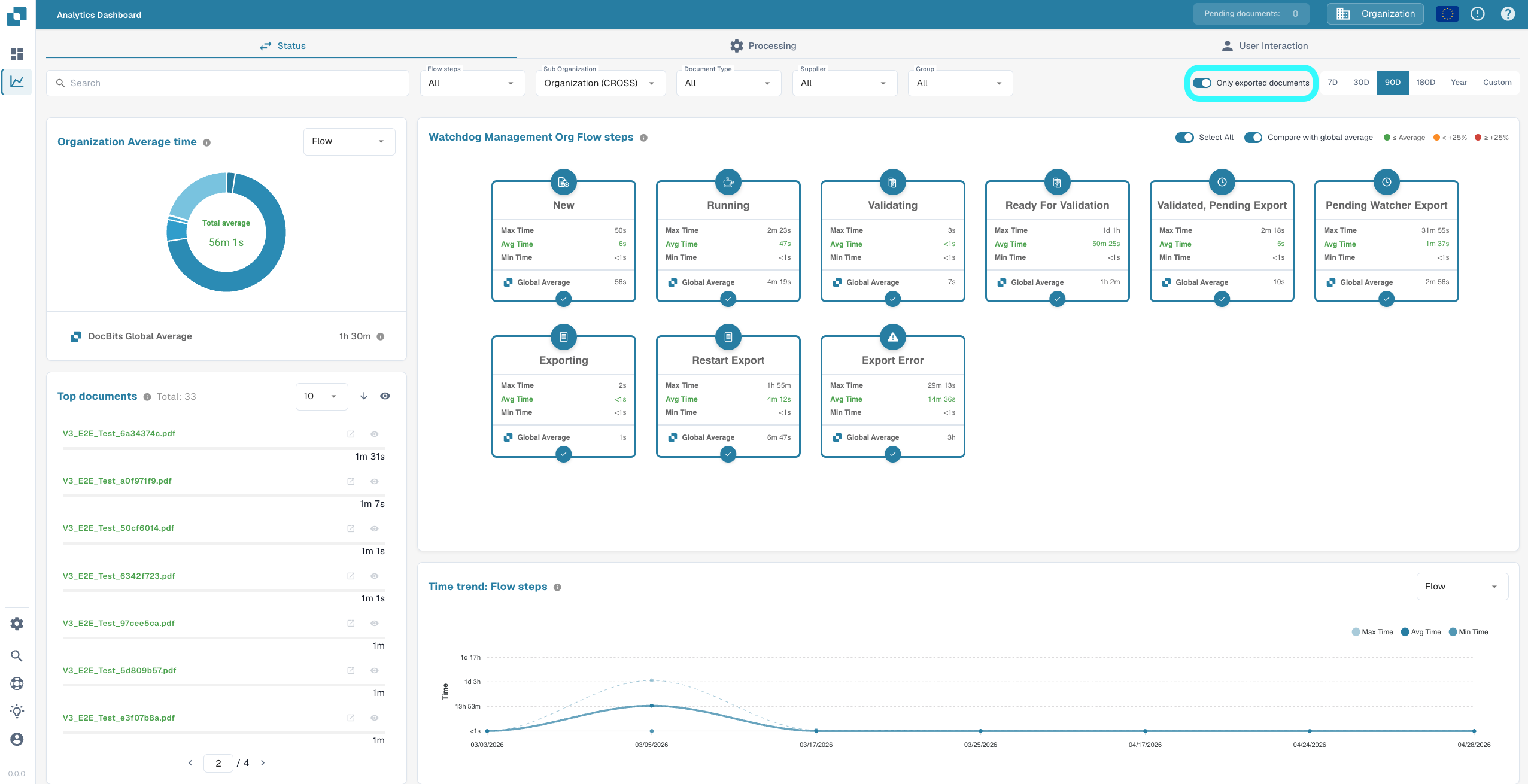Open V3_E2E_Test_a0f971f9.pdf document link
The image size is (1528, 784).
click(x=117, y=481)
